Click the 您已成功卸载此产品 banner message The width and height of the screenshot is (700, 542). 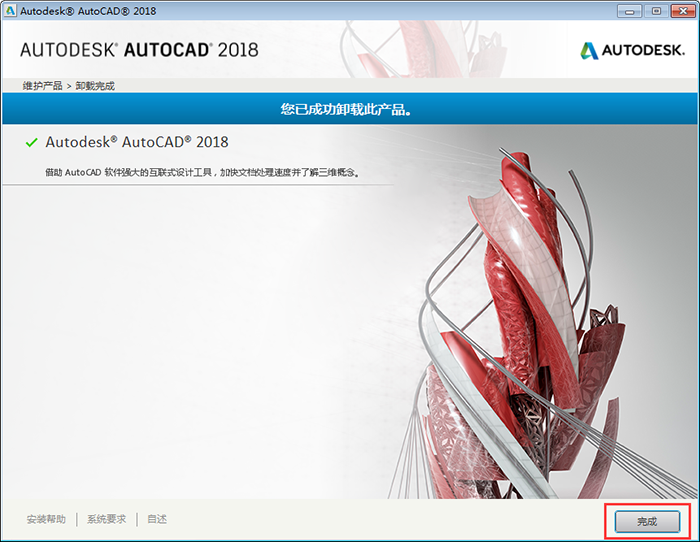(346, 109)
